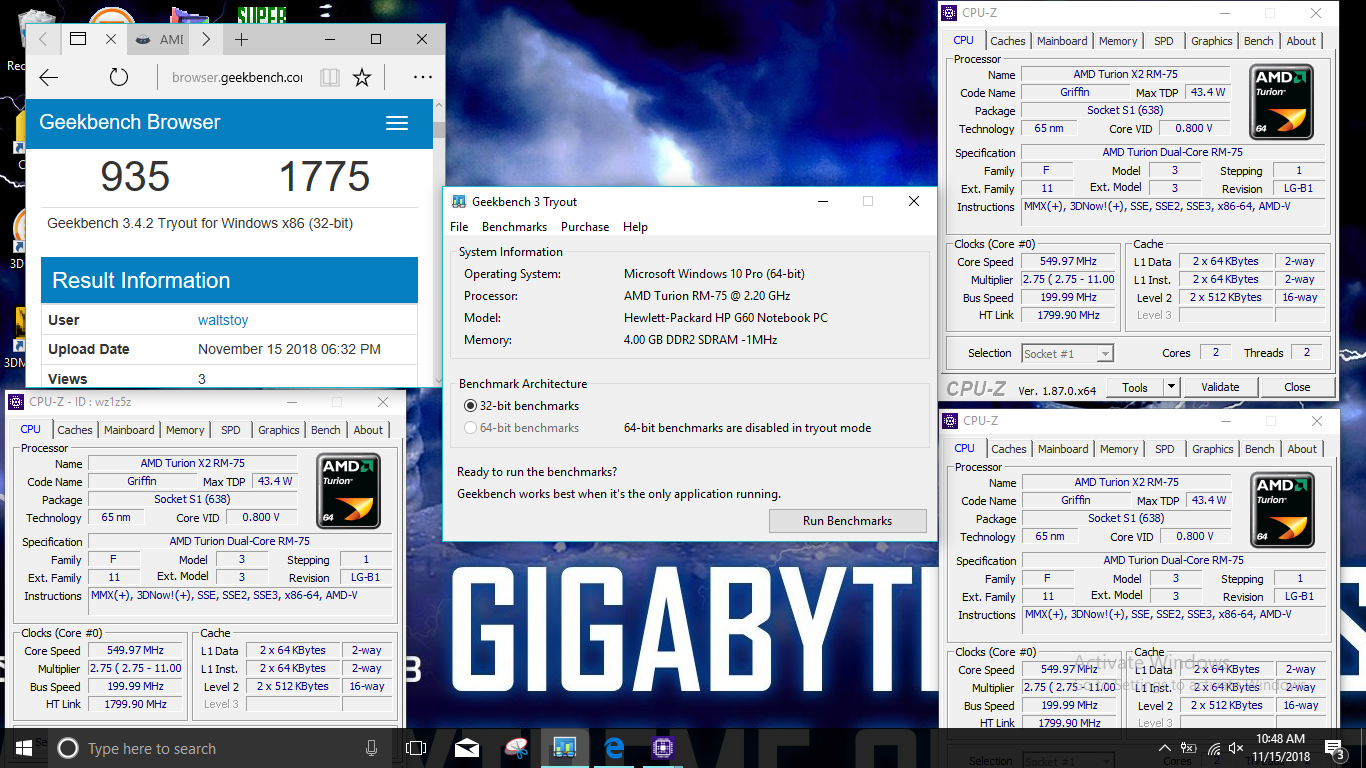Screen dimensions: 1366x768
Task: Open Caches tab in CPU-Z wz1z5z window
Action: click(x=75, y=430)
